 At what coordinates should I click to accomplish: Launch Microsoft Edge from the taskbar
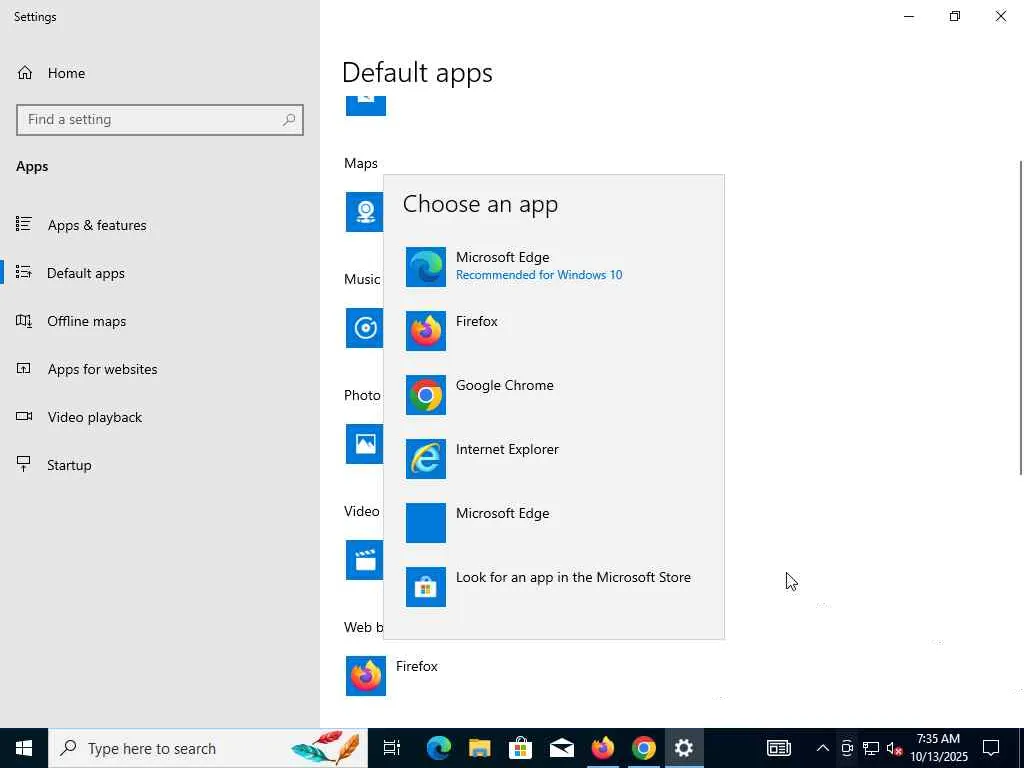438,748
